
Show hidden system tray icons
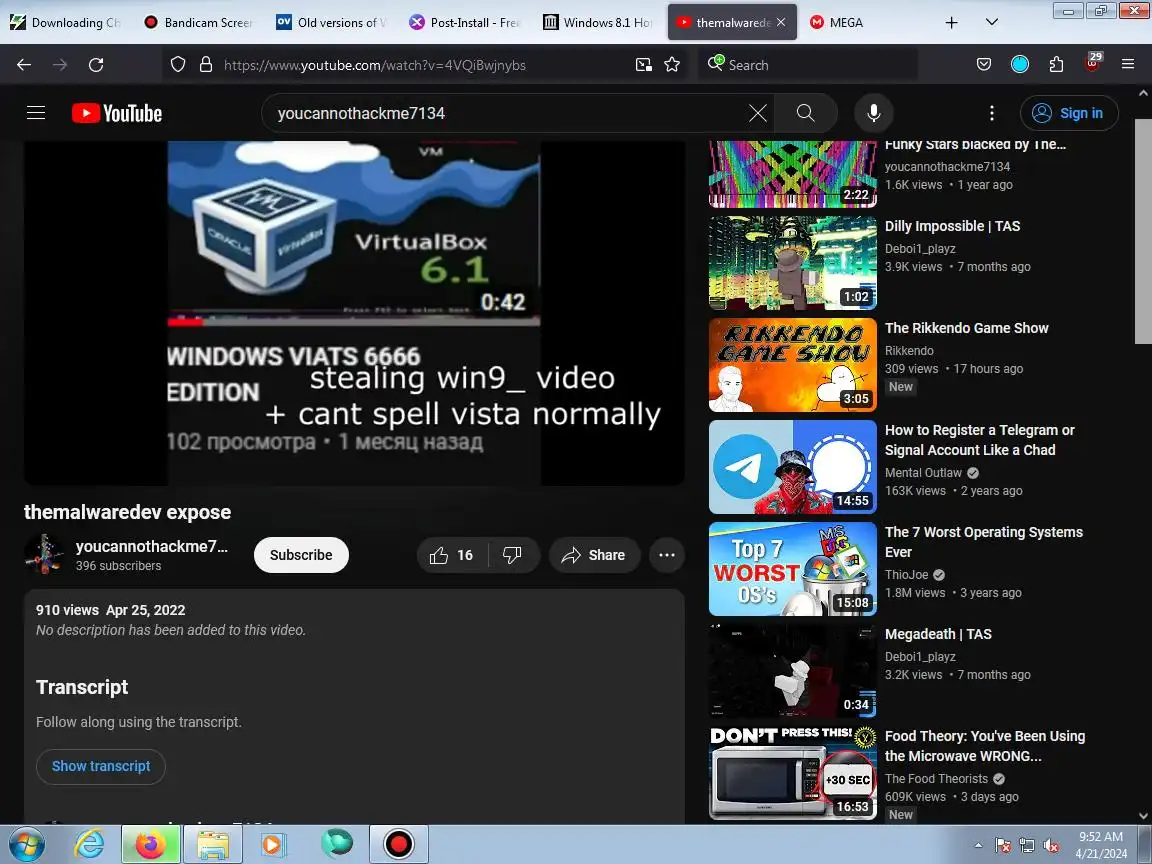click(978, 846)
